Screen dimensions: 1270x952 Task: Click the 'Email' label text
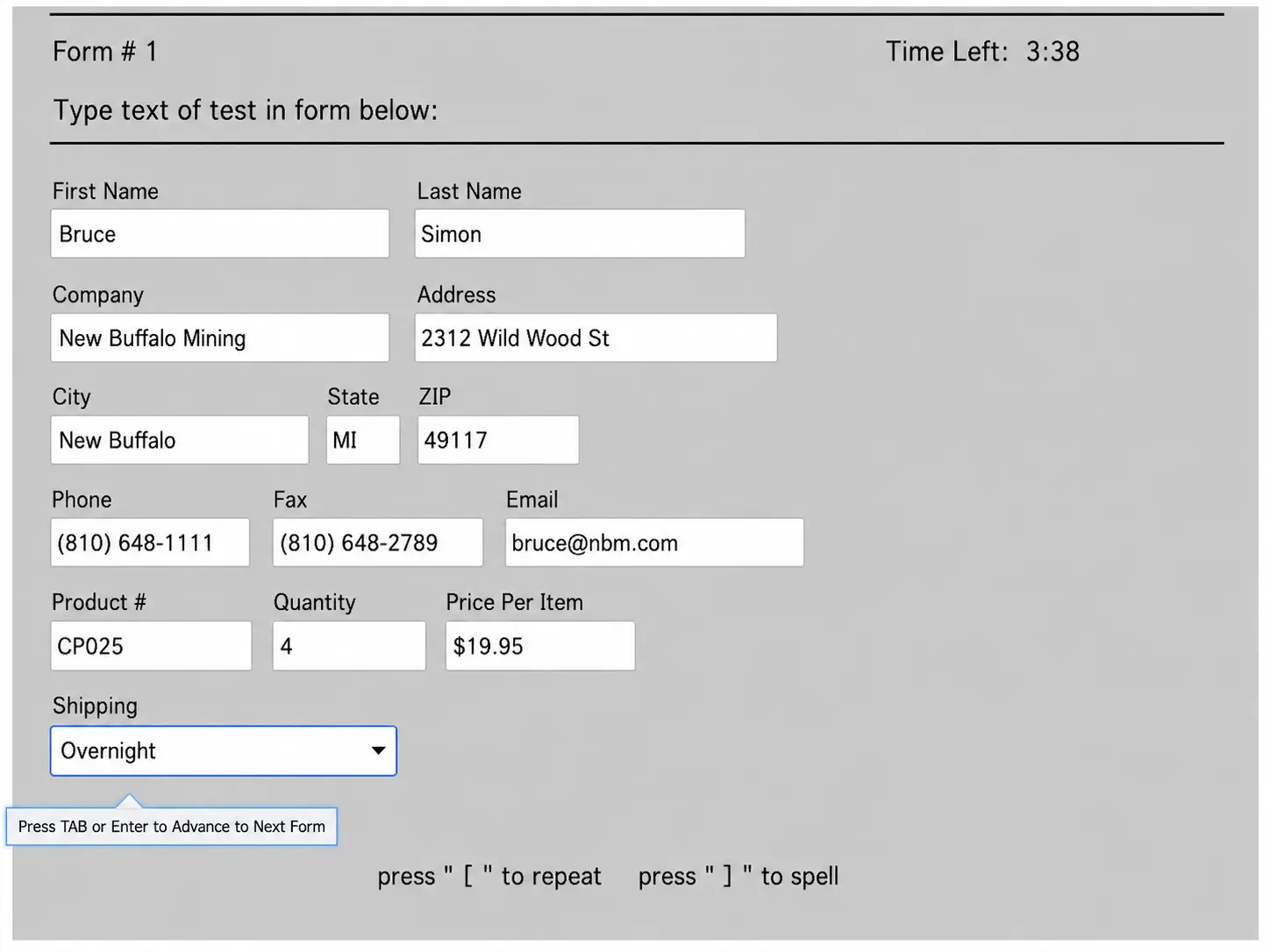click(532, 500)
